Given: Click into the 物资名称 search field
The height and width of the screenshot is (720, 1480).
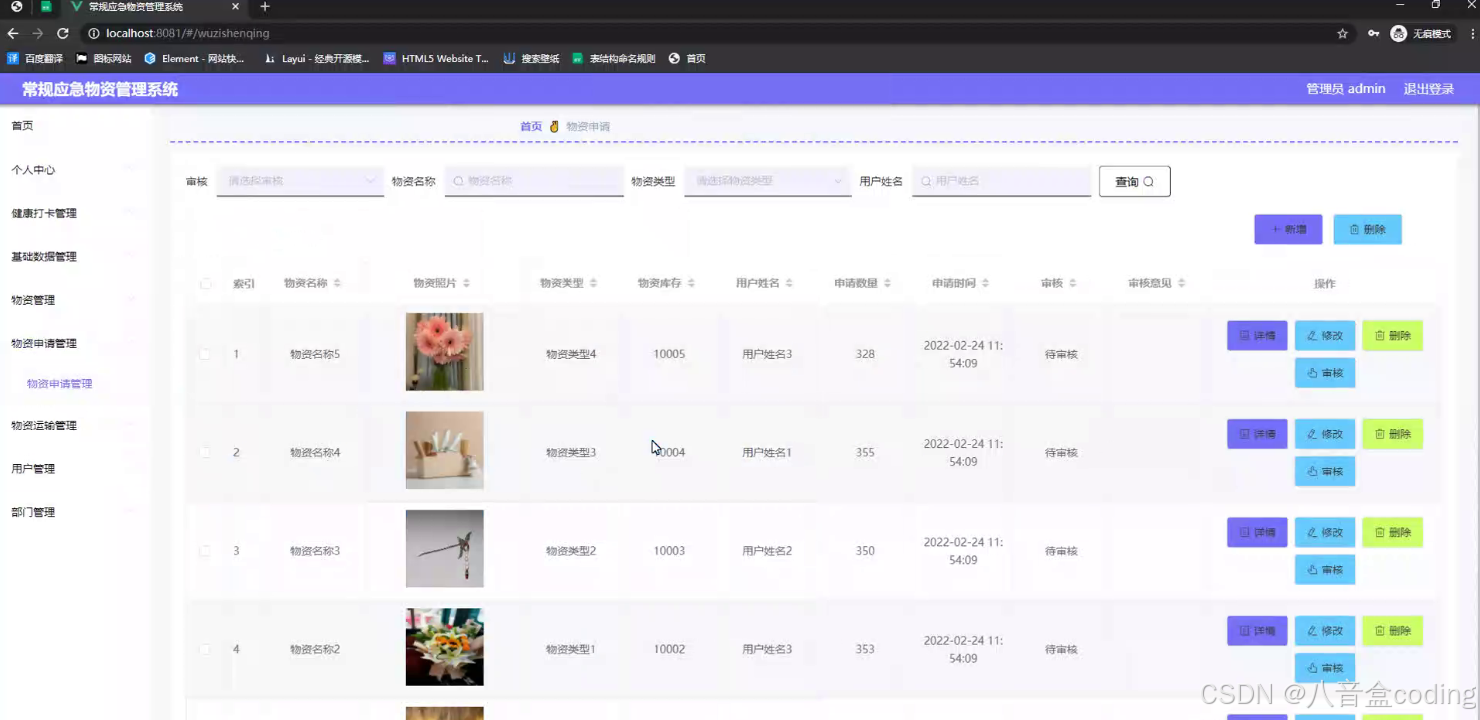Looking at the screenshot, I should [534, 181].
